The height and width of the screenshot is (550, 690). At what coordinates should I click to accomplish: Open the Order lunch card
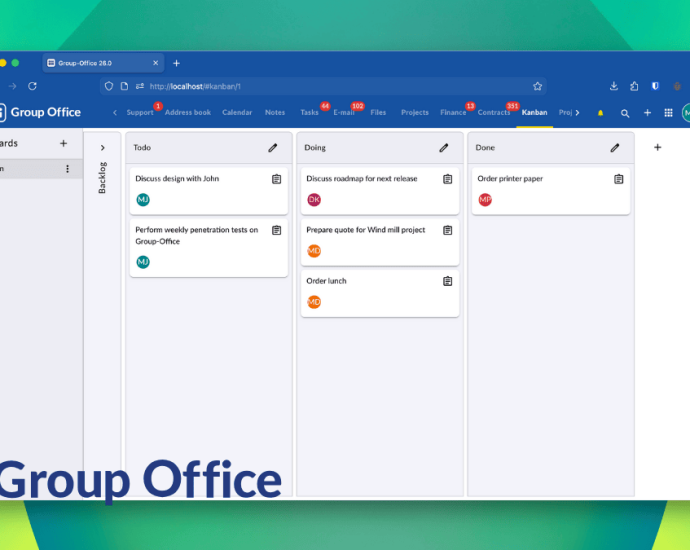click(x=380, y=293)
